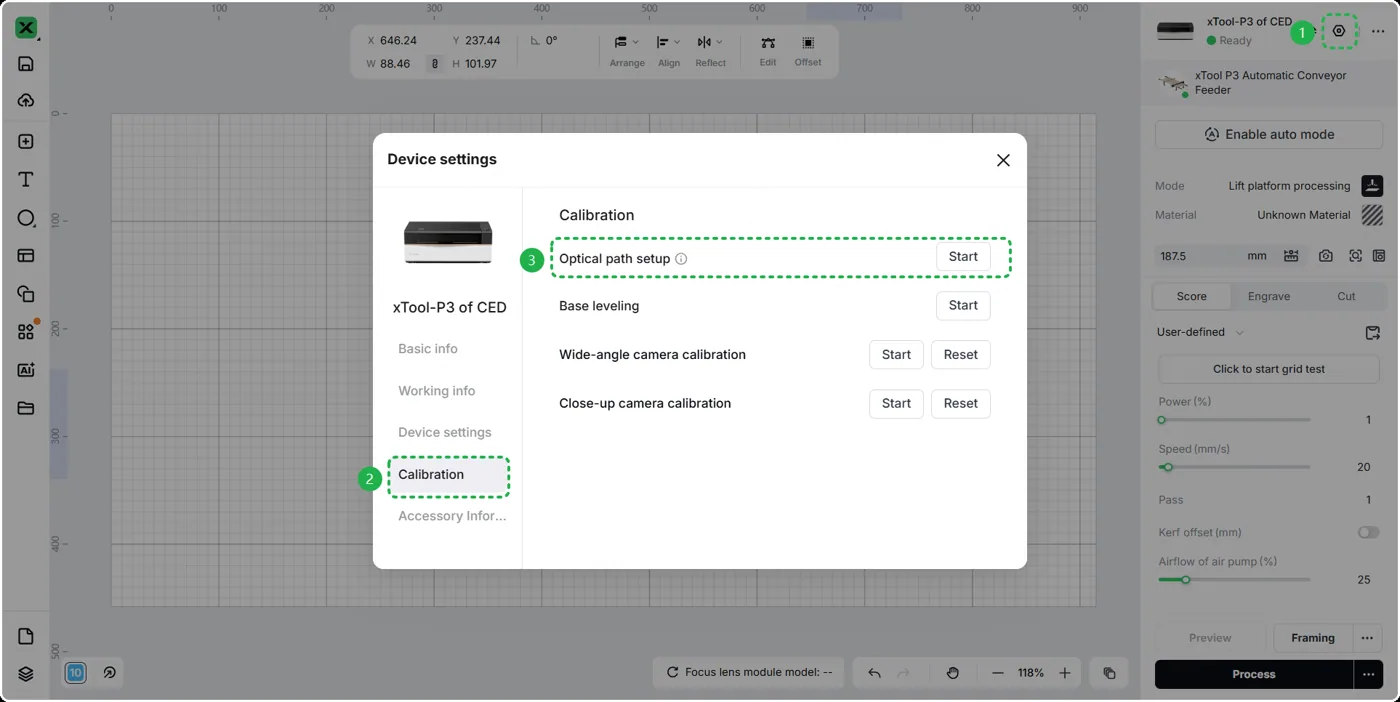Click the auto-measure distance ruler icon
Screen dimensions: 1400x702
coord(1291,256)
